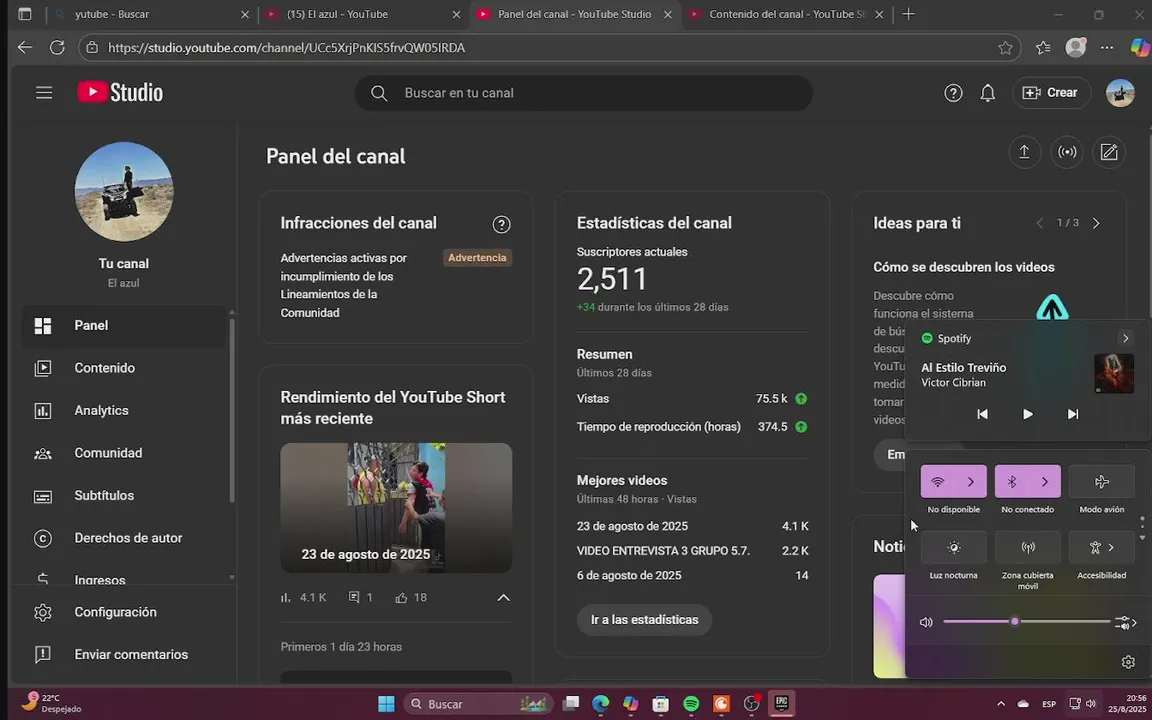Open the notifications bell

click(x=987, y=93)
